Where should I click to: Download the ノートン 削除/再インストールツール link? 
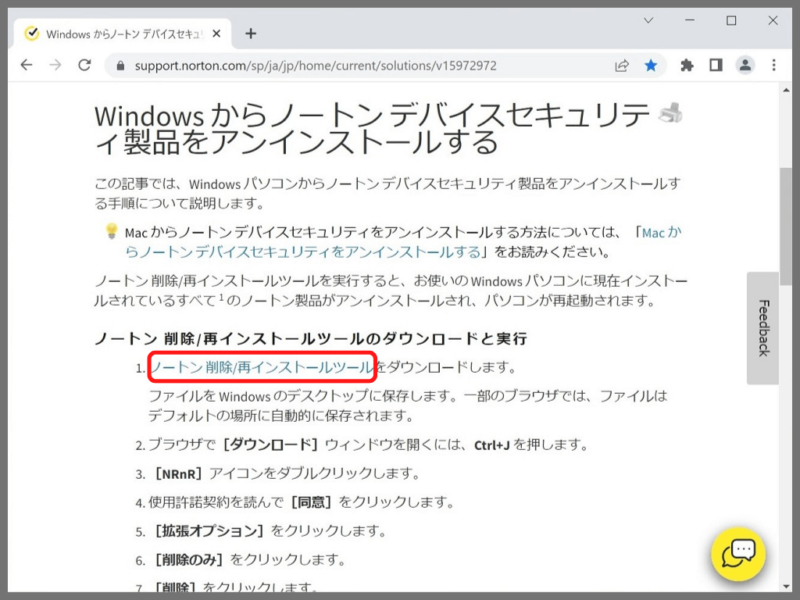(262, 367)
